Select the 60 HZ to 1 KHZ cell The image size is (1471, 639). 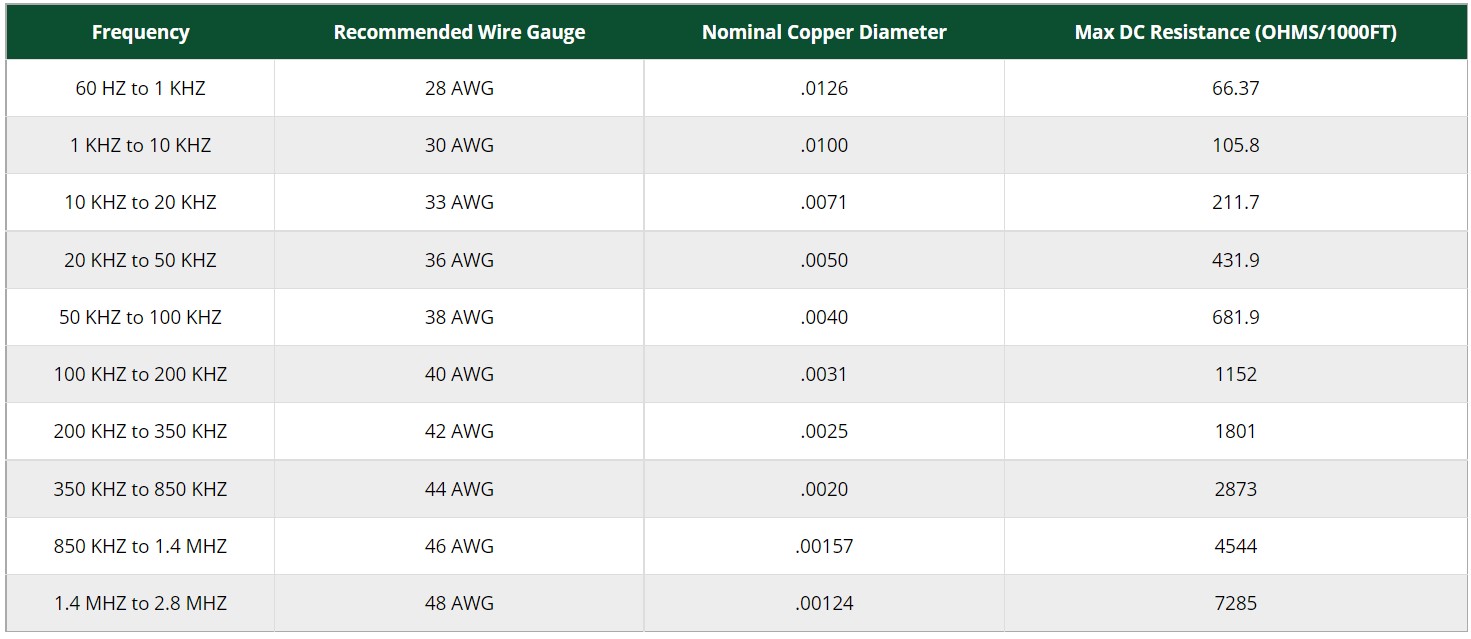coord(140,88)
